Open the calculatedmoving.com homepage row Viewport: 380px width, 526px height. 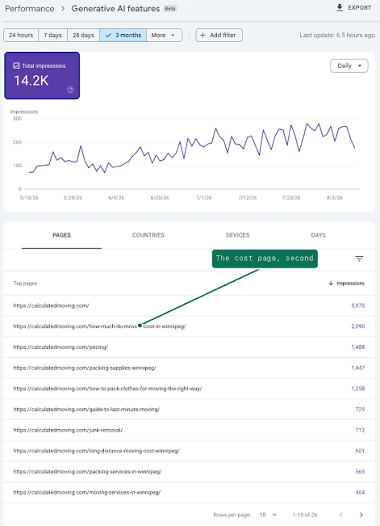(x=189, y=306)
